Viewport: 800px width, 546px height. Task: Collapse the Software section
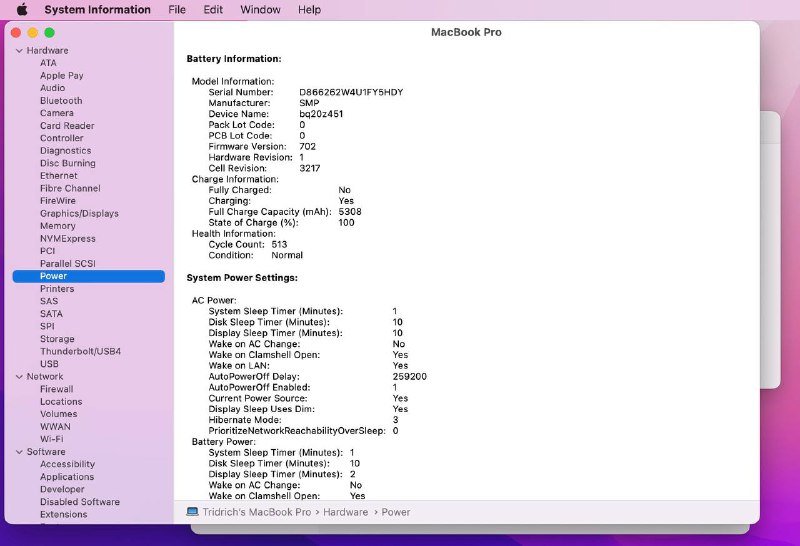(19, 452)
